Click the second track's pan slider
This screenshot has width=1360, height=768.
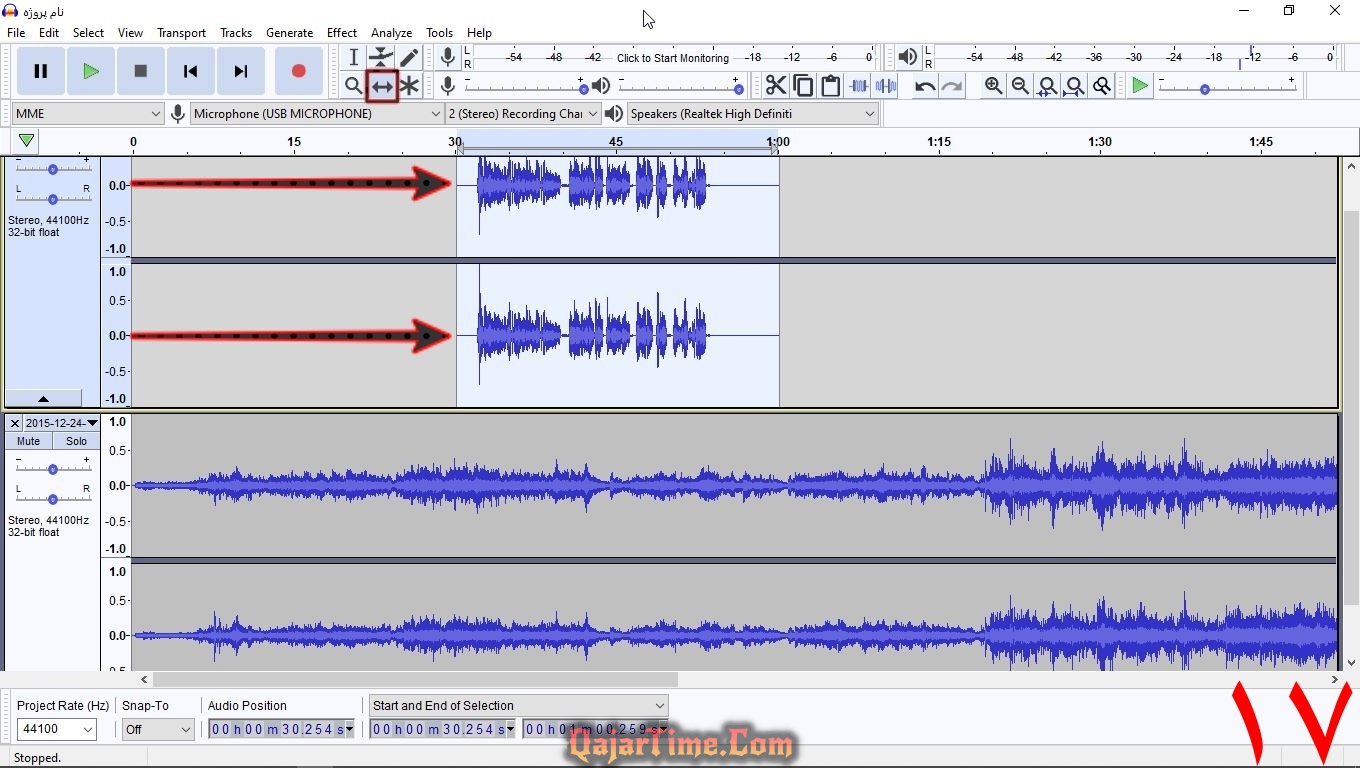[52, 498]
